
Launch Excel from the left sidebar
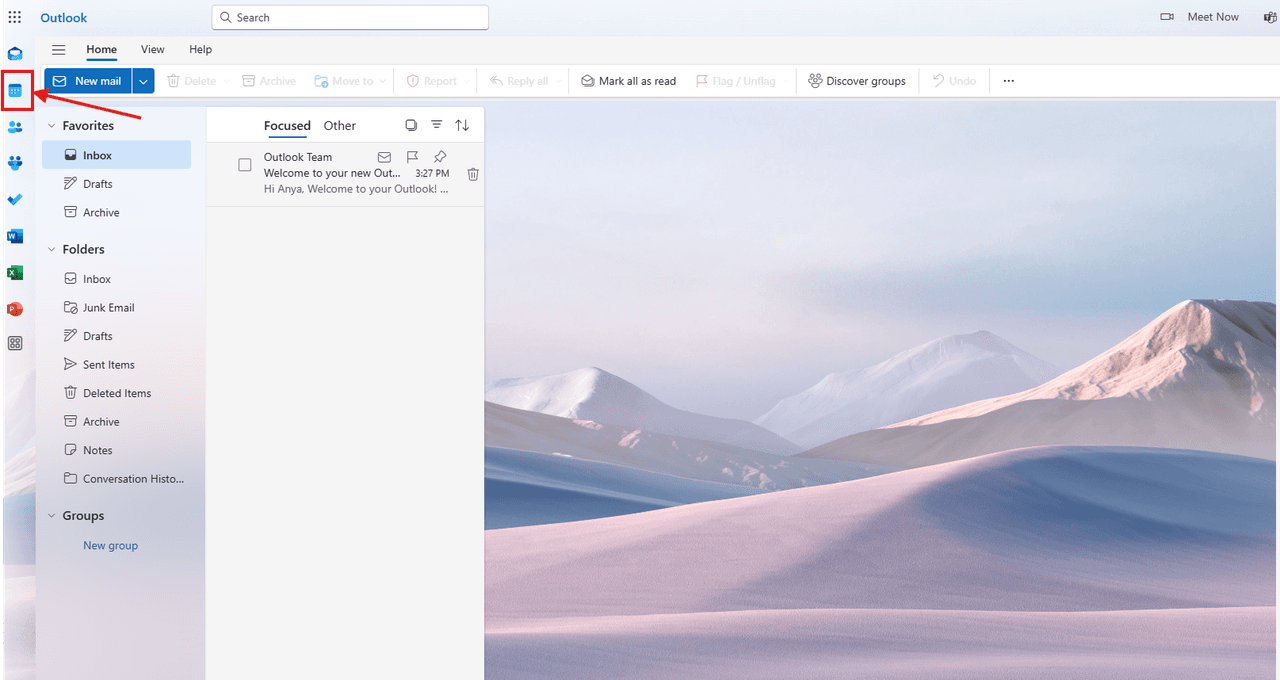click(15, 272)
